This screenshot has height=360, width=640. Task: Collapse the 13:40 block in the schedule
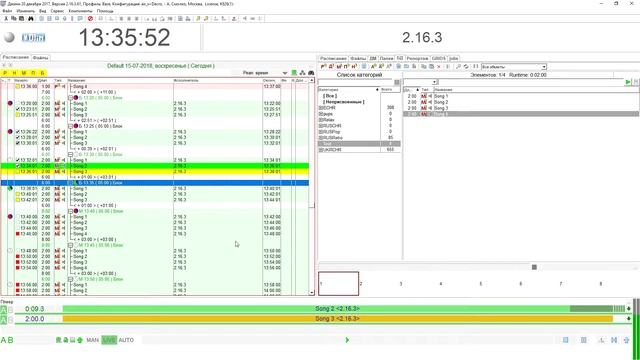click(71, 211)
